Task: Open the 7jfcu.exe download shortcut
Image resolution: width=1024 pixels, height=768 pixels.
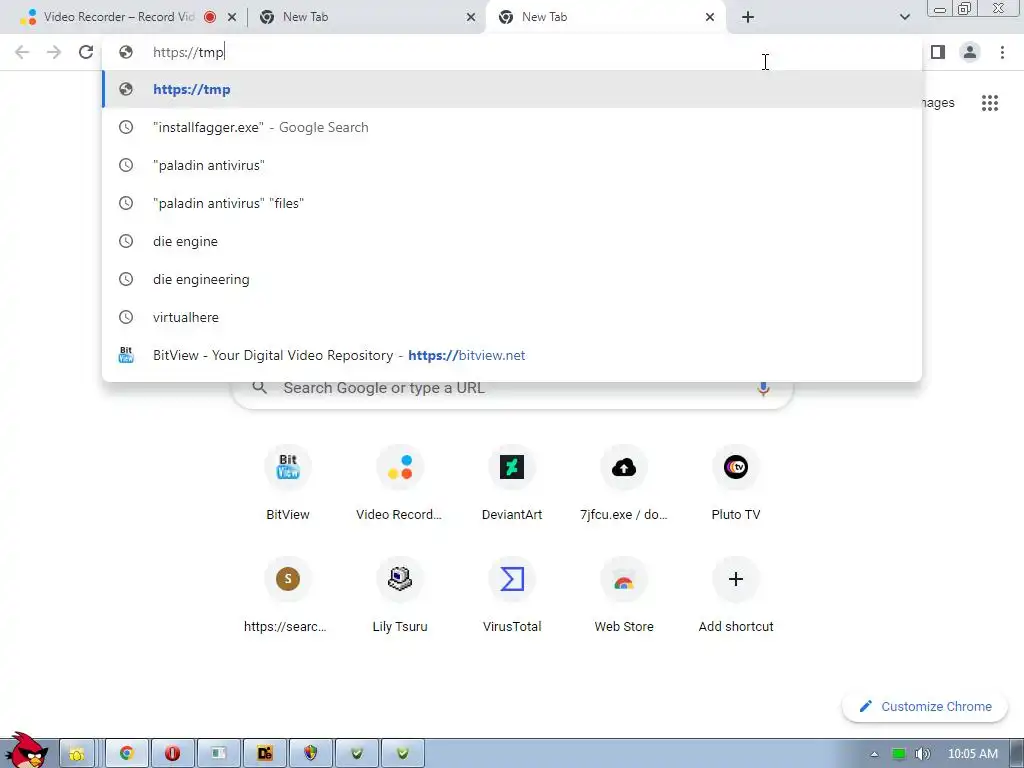Action: [624, 483]
